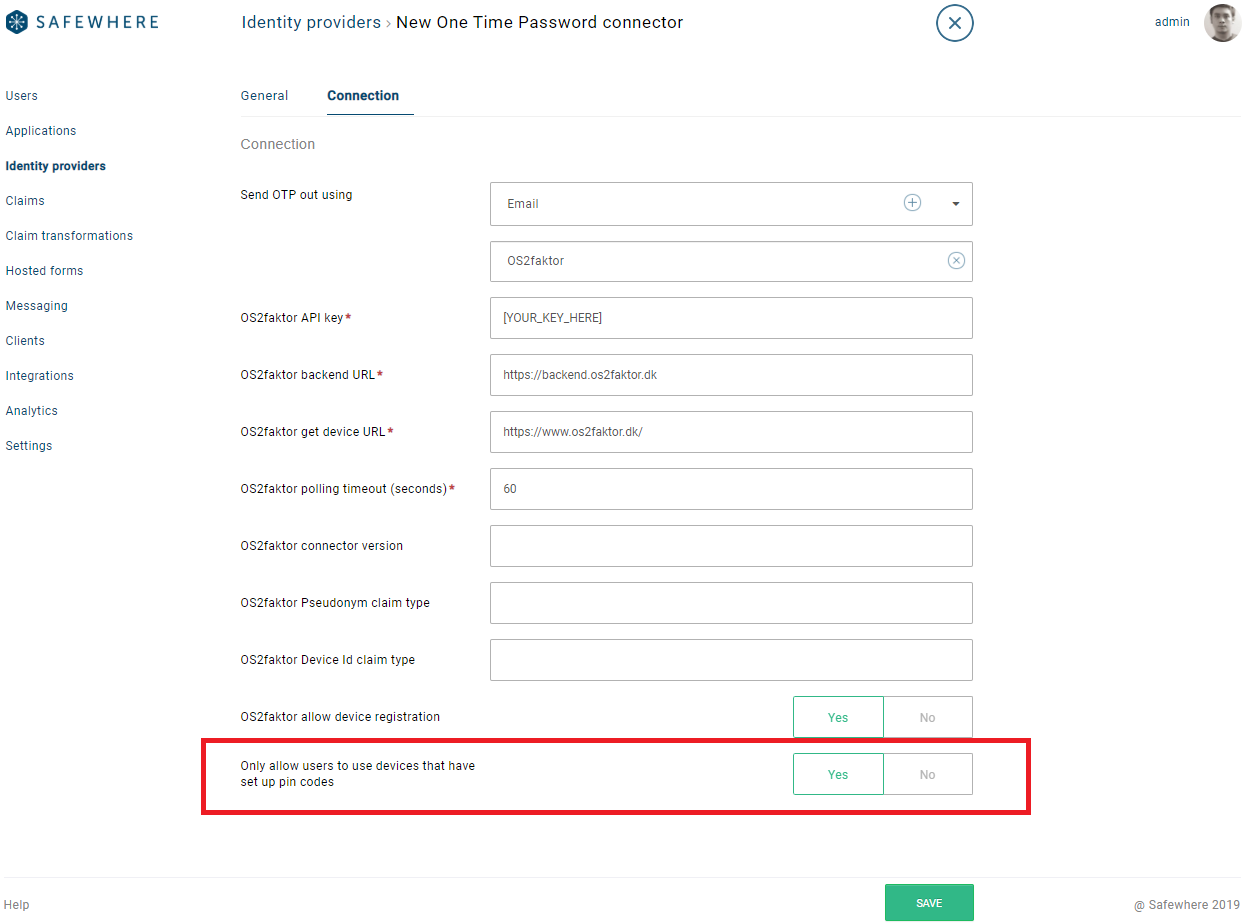
Task: Click the Safewhere logo icon
Action: click(15, 21)
